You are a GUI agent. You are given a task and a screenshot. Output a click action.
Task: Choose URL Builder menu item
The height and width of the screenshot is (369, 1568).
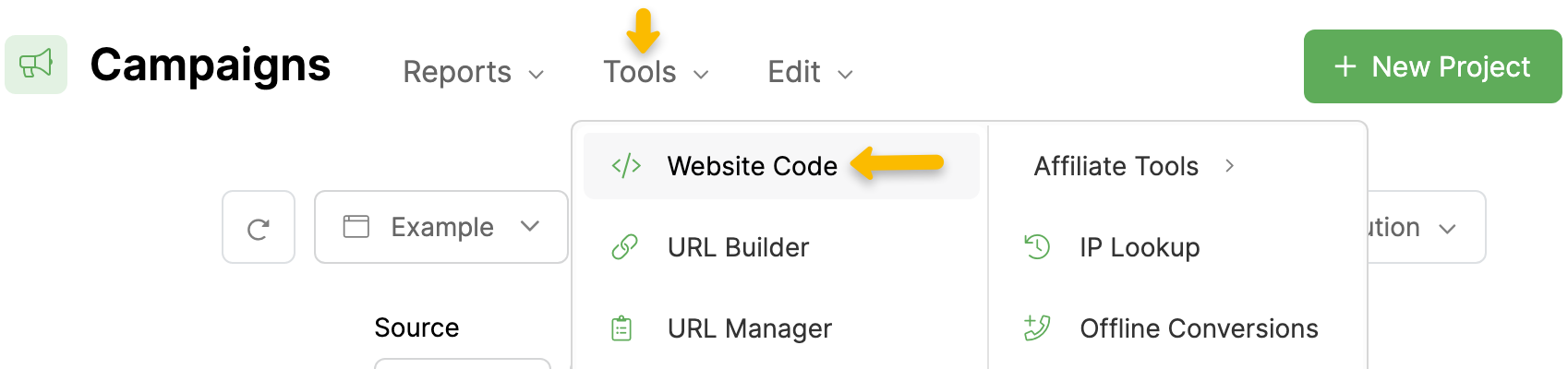tap(738, 247)
